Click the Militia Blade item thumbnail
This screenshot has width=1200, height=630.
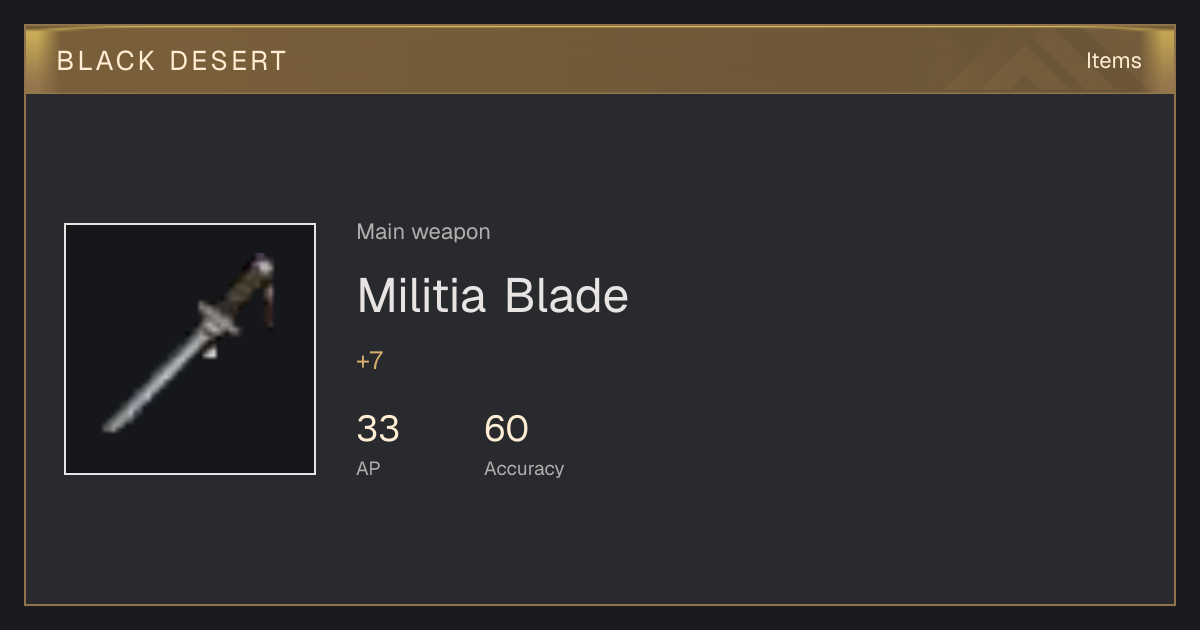tap(190, 349)
